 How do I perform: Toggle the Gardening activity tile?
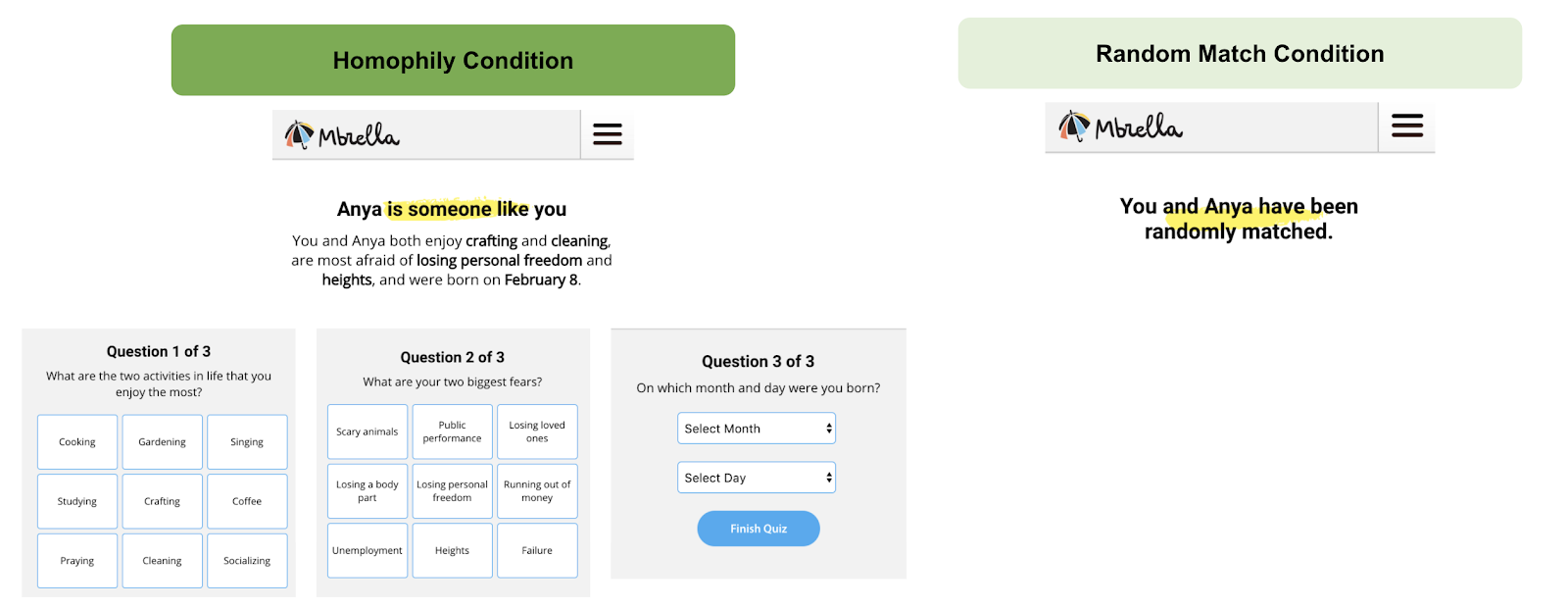coord(163,442)
